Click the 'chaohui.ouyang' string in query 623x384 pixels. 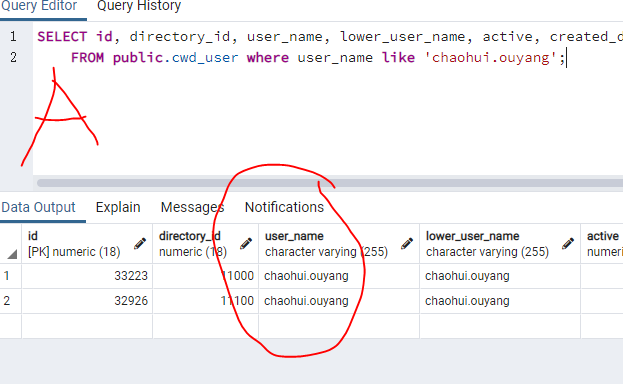click(x=490, y=58)
